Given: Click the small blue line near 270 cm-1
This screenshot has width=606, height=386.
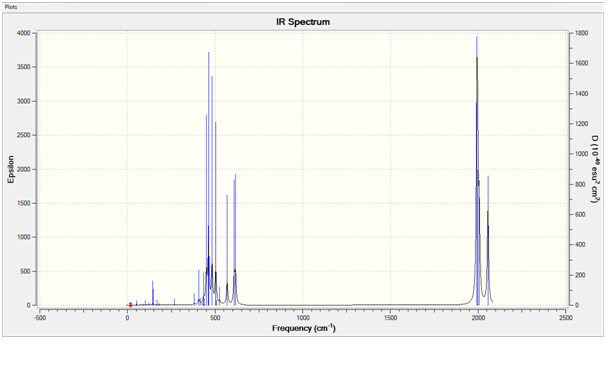Looking at the screenshot, I should (174, 302).
